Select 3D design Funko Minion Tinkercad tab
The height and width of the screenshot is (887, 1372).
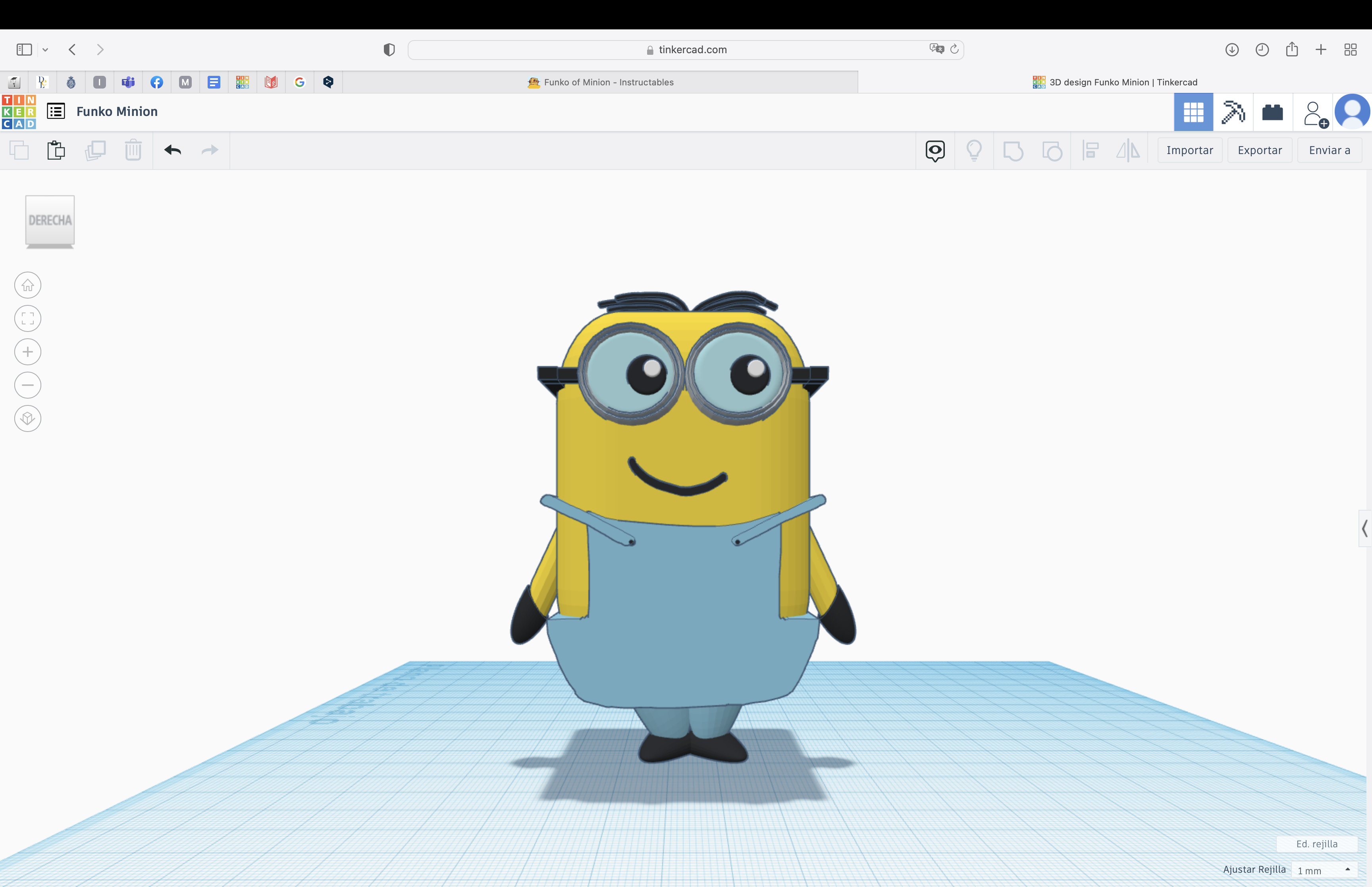click(x=1115, y=82)
